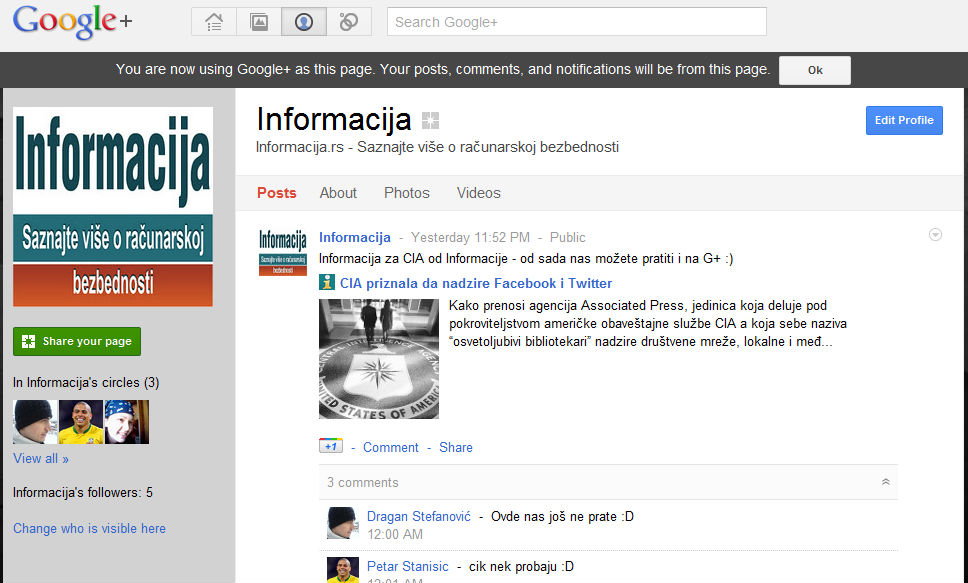Click the Informacija author name on post
The image size is (968, 583).
(355, 237)
